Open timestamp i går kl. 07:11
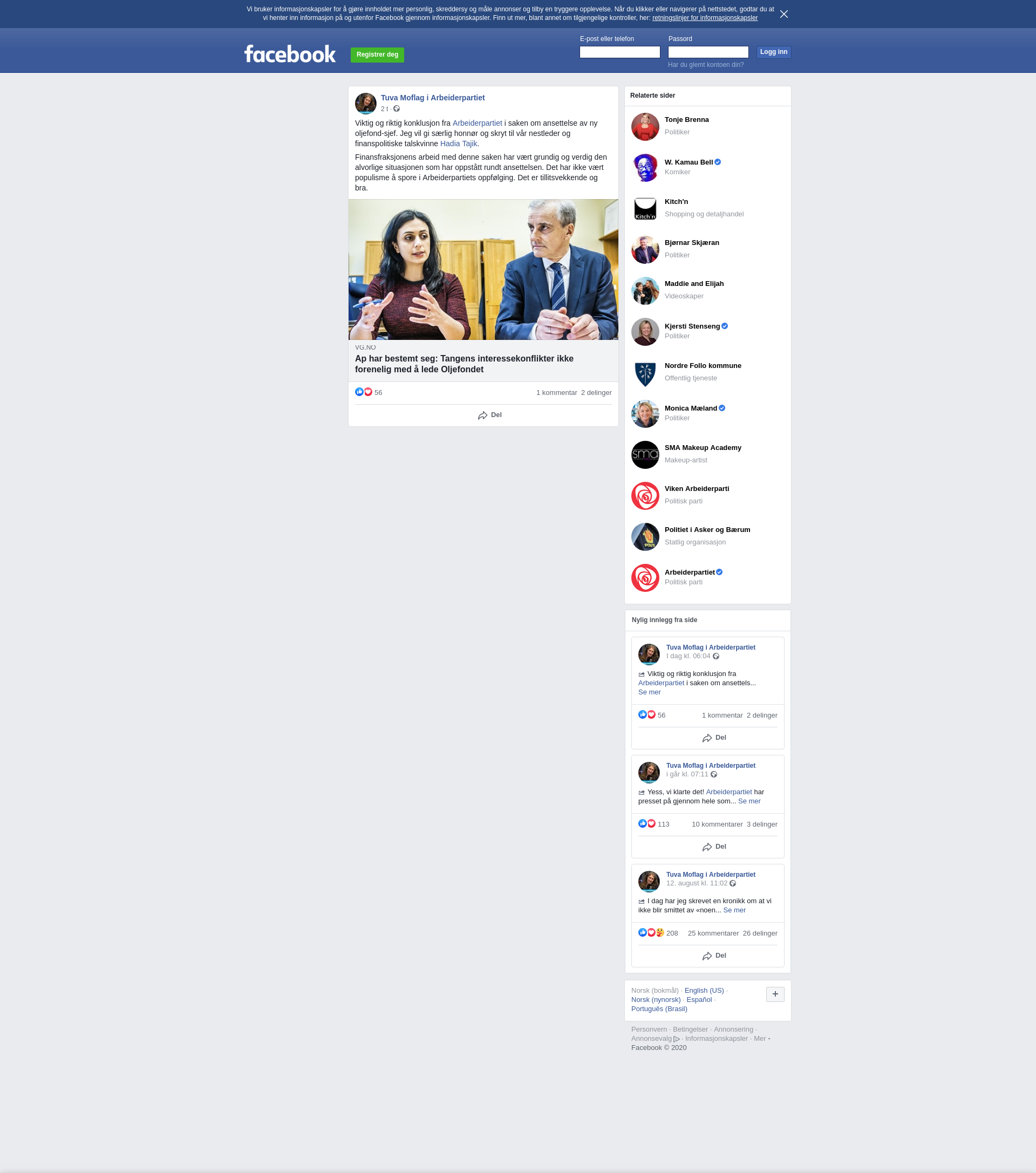The height and width of the screenshot is (1173, 1036). tap(687, 774)
